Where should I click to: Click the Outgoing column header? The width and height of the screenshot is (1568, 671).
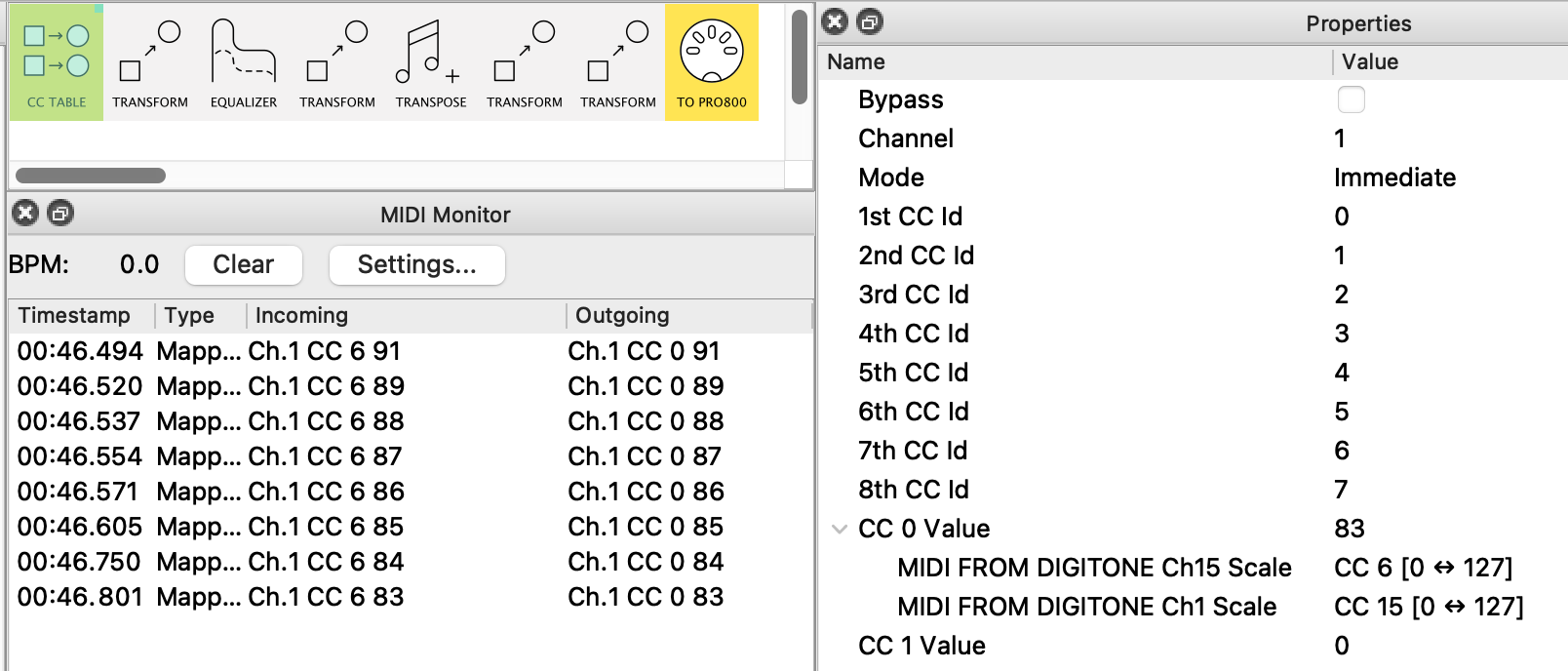tap(622, 315)
